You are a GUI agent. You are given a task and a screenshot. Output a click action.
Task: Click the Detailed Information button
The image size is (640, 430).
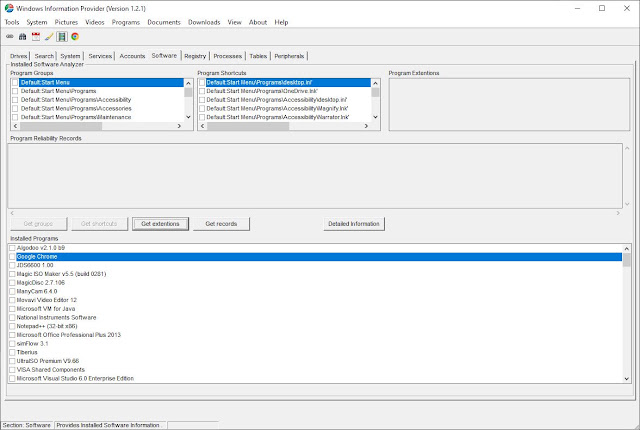(x=354, y=224)
